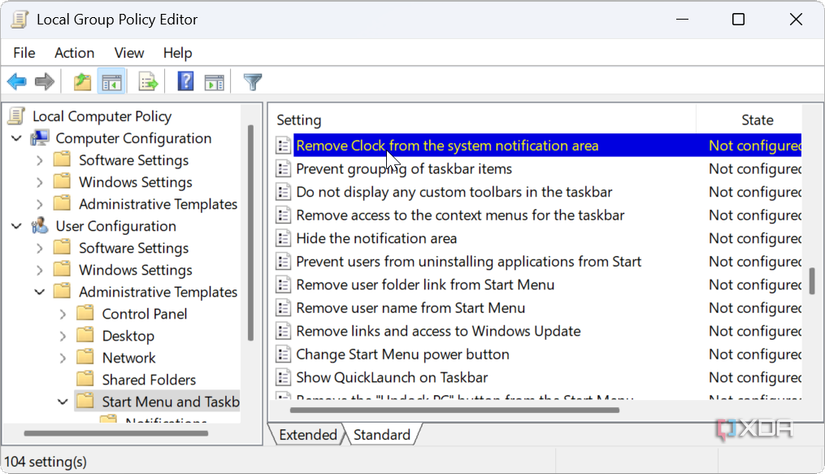Image resolution: width=825 pixels, height=474 pixels.
Task: Click the Export List toolbar icon
Action: [x=148, y=82]
